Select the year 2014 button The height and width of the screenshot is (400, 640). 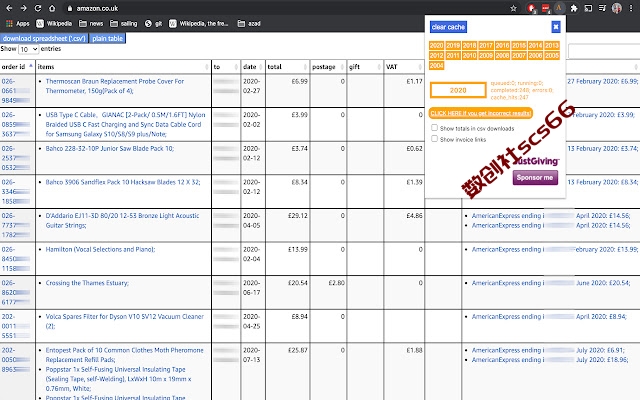536,45
